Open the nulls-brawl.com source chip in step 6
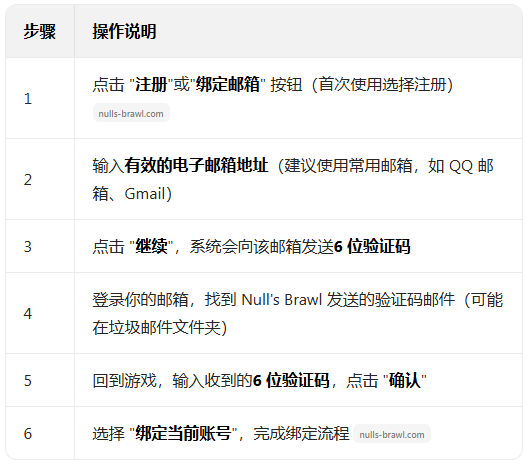This screenshot has height=465, width=531. click(x=392, y=435)
